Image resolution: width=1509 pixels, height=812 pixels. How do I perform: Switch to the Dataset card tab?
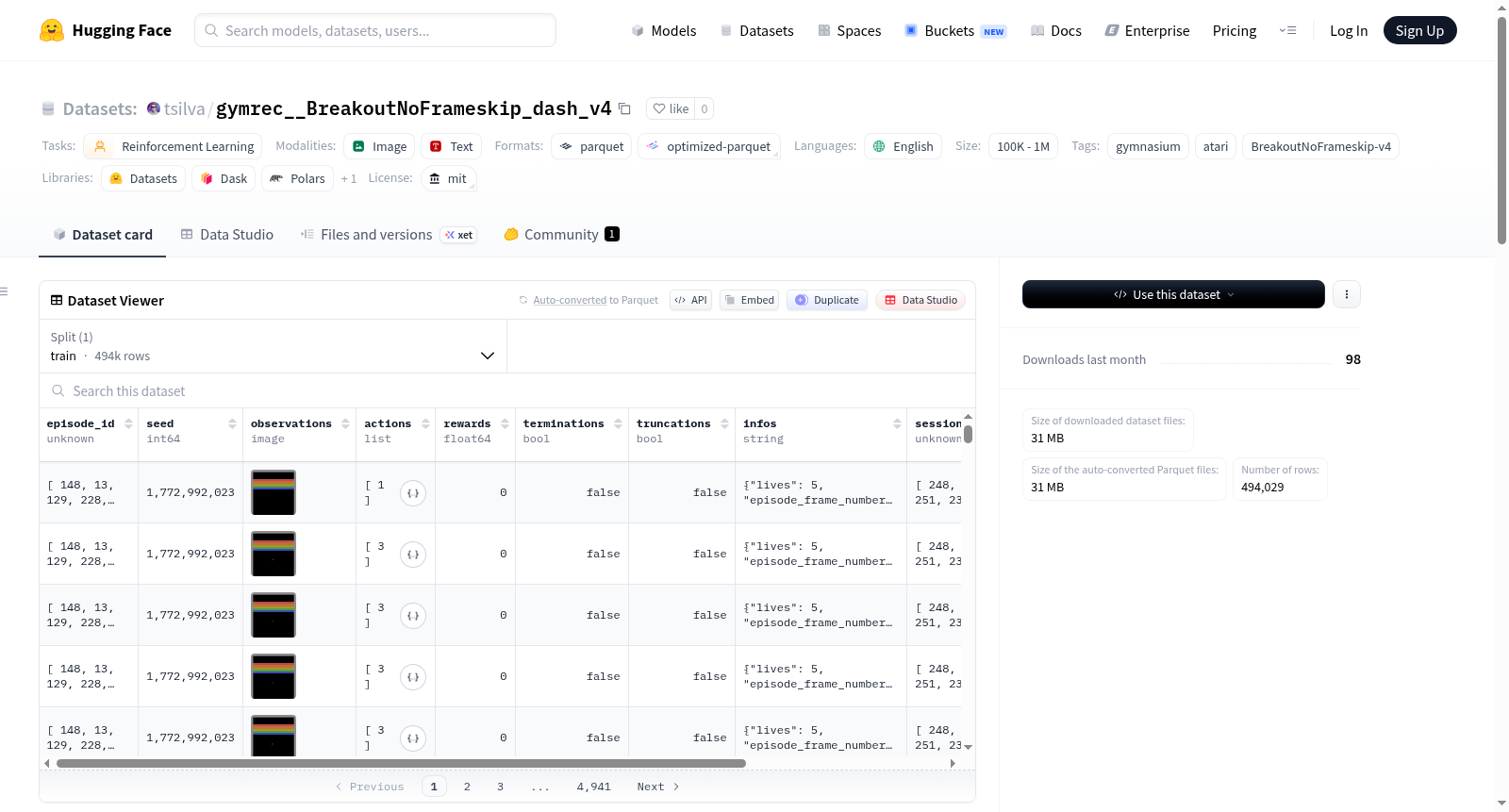(102, 235)
